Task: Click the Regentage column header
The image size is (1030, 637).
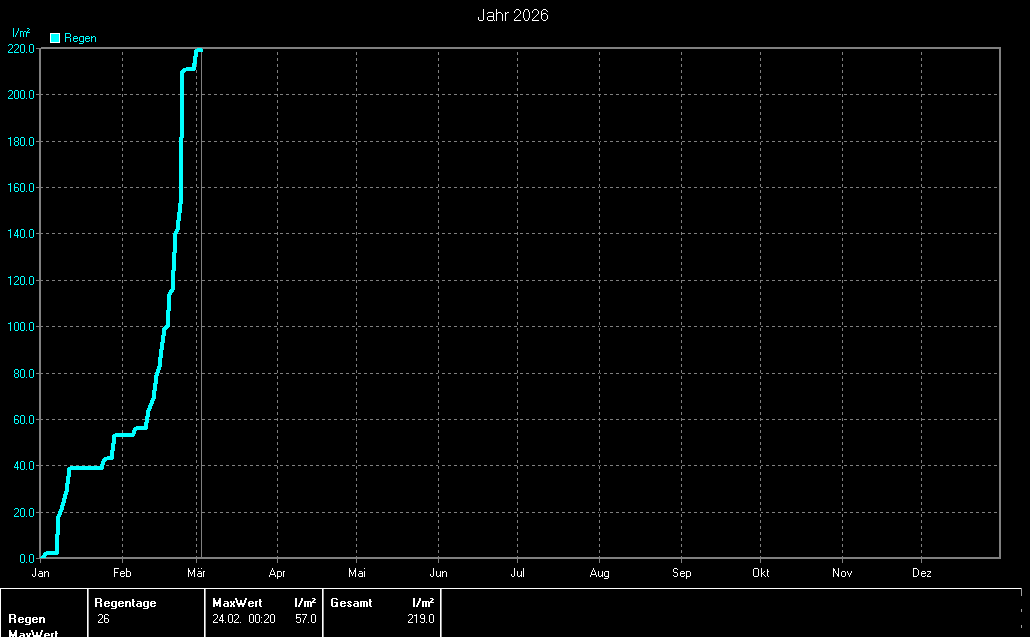Action: (x=125, y=603)
